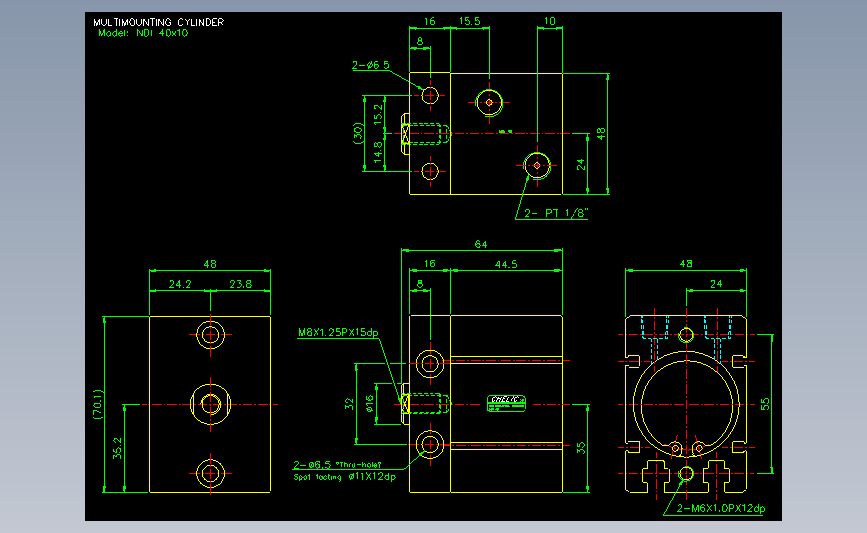Image resolution: width=867 pixels, height=533 pixels.
Task: Click the 15.2 dimension value
Action: [x=378, y=114]
